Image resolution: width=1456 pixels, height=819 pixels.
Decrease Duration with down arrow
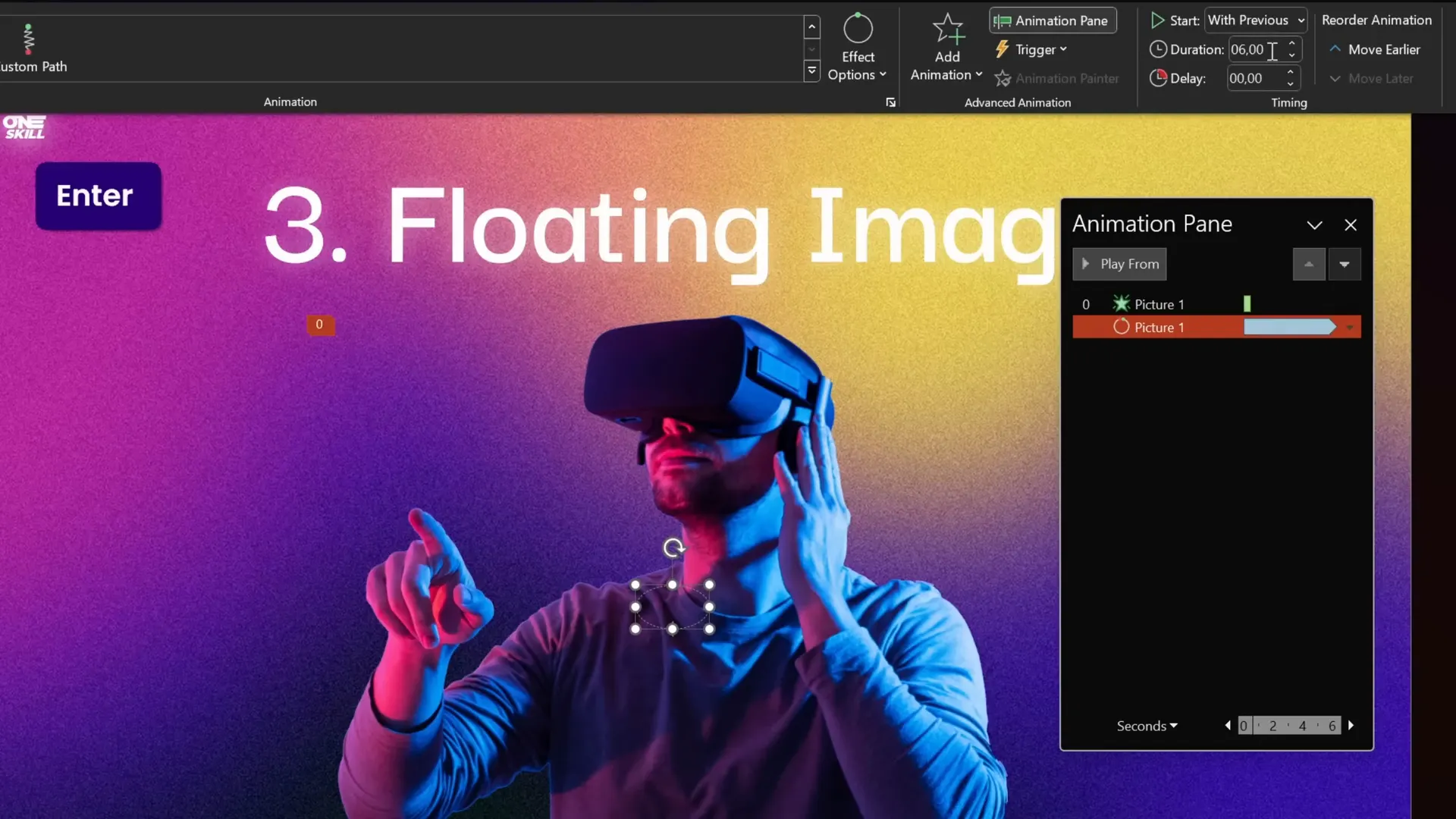point(1291,55)
